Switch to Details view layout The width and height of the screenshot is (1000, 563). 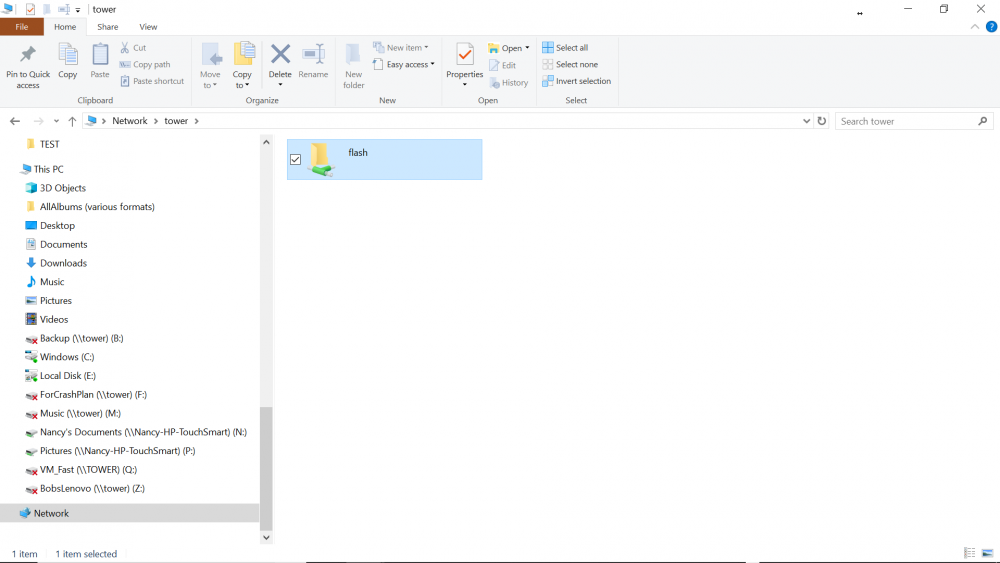969,553
